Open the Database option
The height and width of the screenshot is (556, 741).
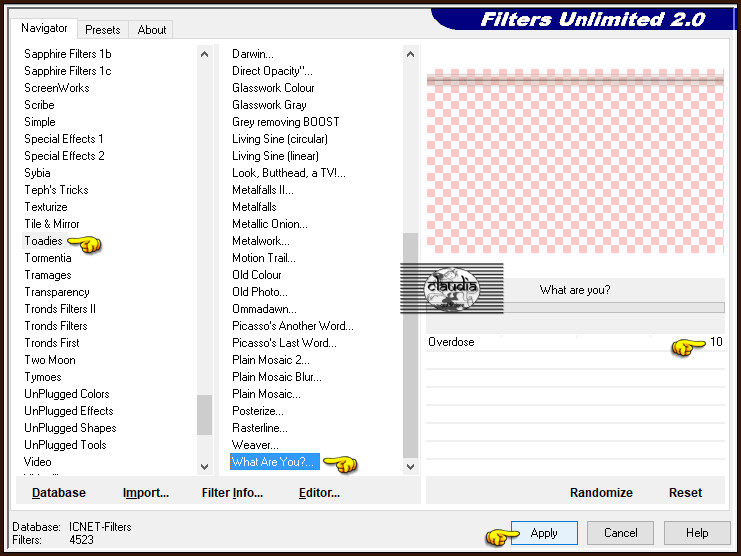click(x=59, y=493)
